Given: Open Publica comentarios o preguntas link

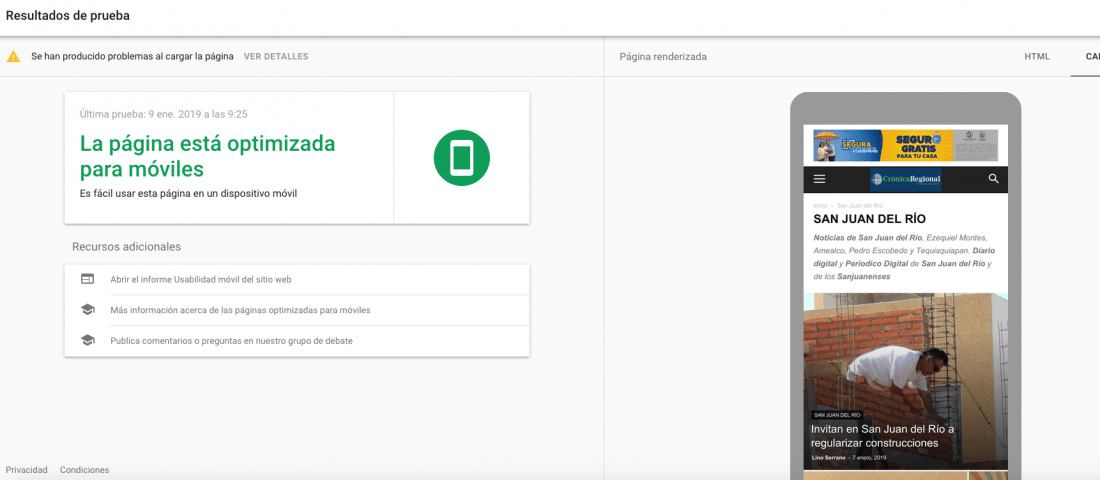Looking at the screenshot, I should click(x=232, y=340).
